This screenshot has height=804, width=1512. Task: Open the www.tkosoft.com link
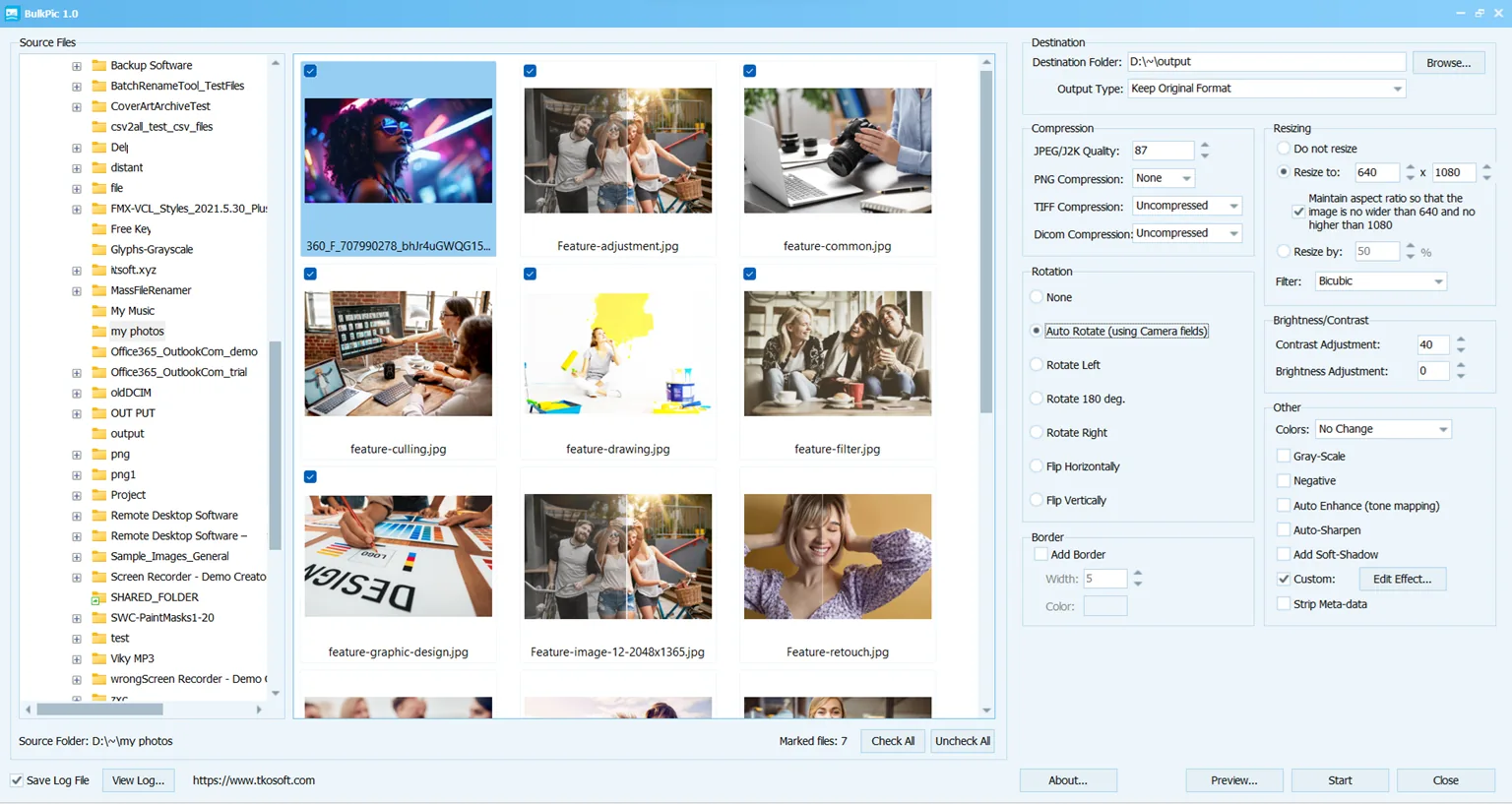coord(254,780)
